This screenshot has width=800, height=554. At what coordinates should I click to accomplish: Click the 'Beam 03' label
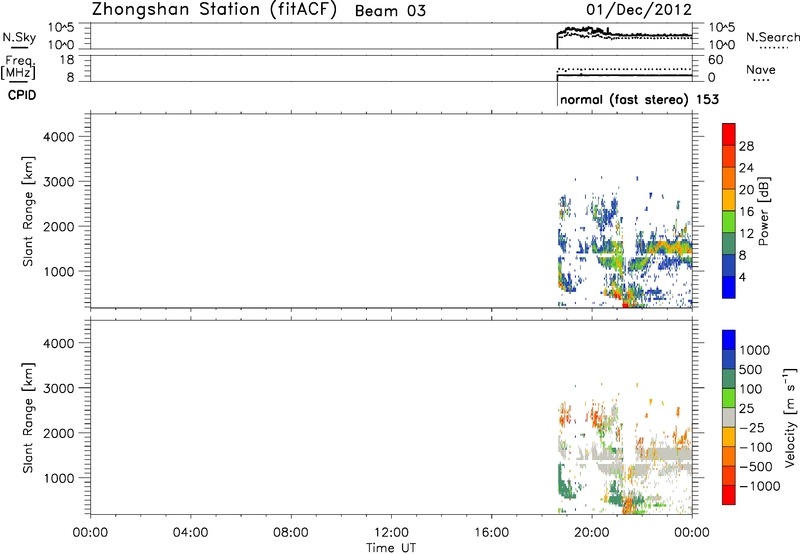click(x=390, y=11)
